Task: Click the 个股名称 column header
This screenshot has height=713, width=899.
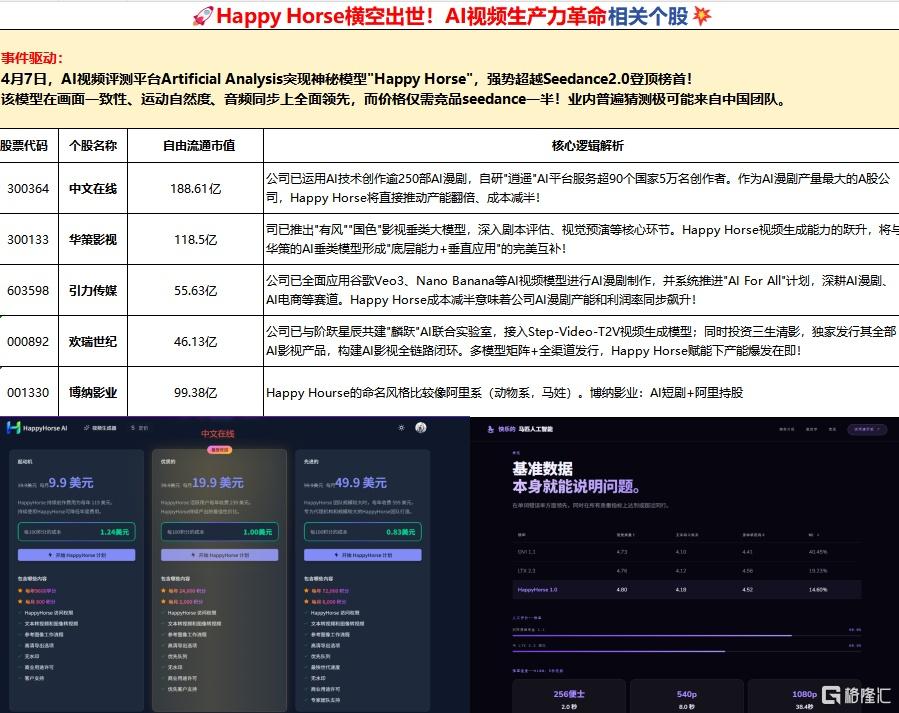Action: coord(93,146)
